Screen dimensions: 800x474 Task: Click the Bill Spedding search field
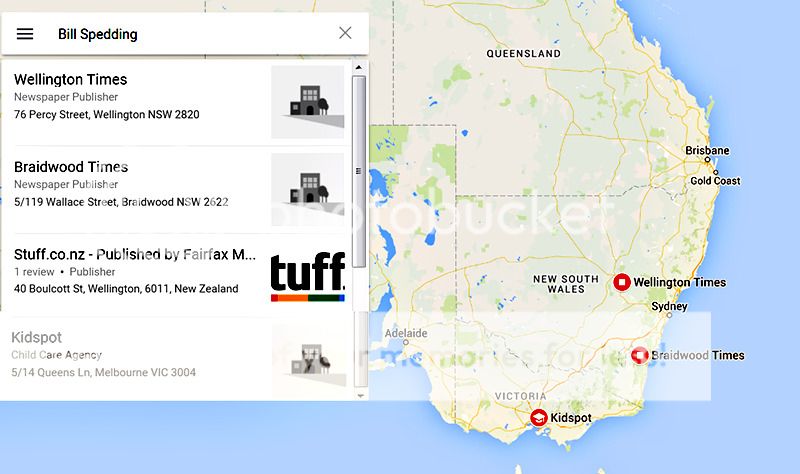[x=190, y=34]
